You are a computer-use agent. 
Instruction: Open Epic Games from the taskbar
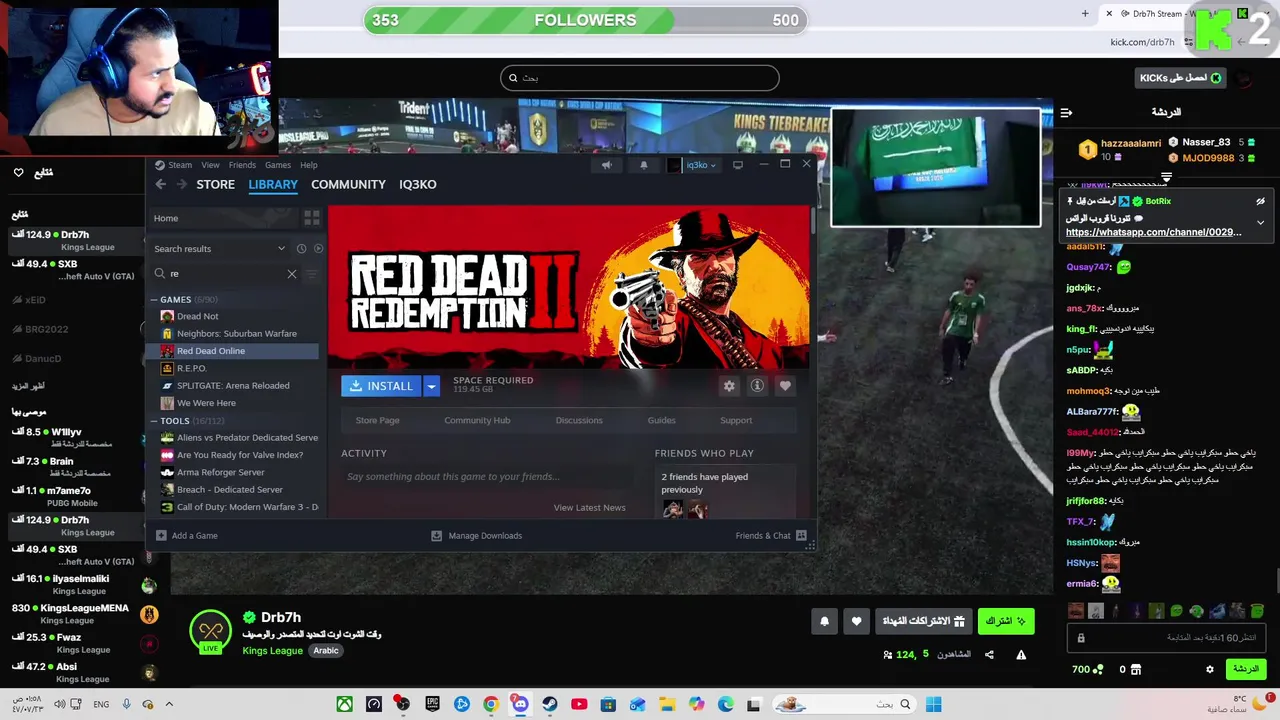[x=432, y=704]
